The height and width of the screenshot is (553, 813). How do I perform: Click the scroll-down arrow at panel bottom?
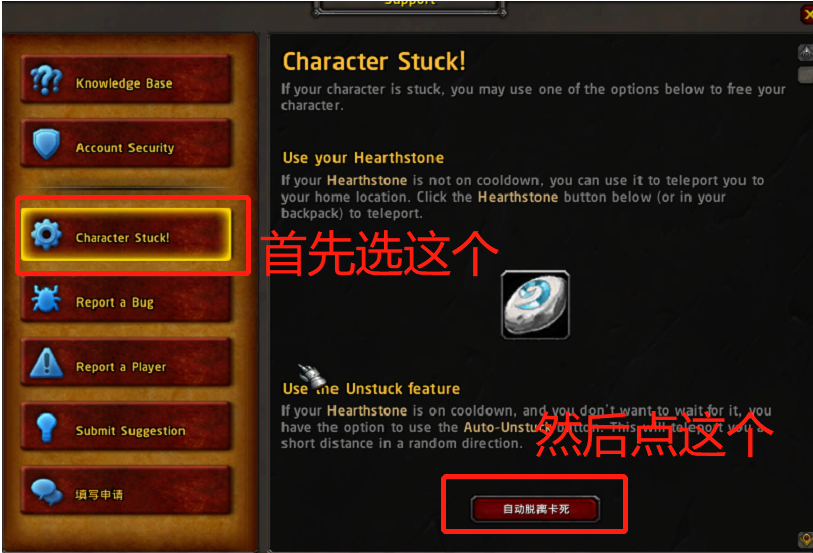pyautogui.click(x=805, y=540)
